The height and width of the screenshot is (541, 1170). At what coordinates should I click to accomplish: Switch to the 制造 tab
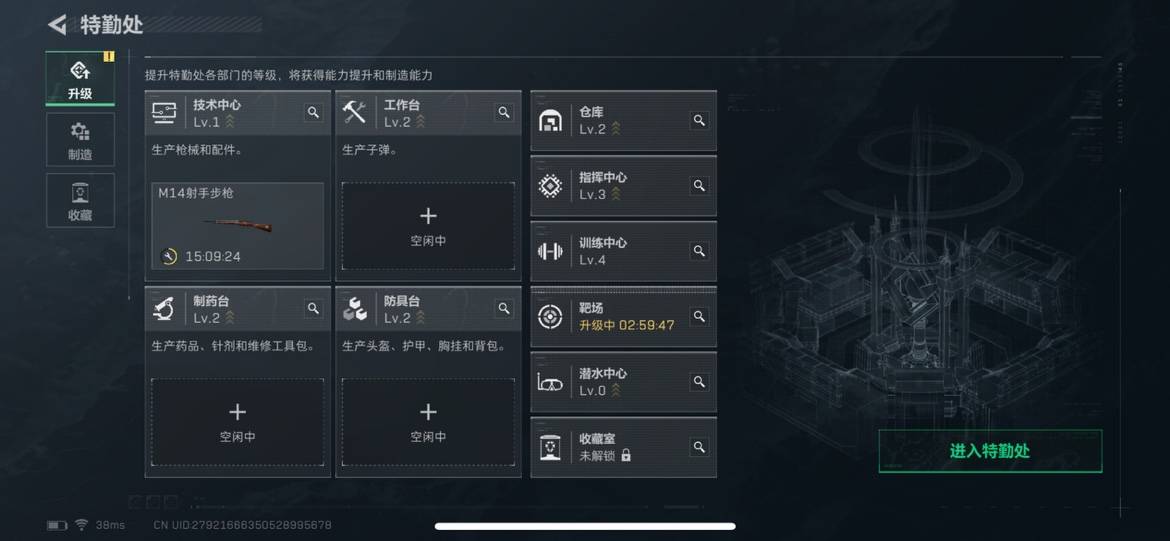pos(80,140)
